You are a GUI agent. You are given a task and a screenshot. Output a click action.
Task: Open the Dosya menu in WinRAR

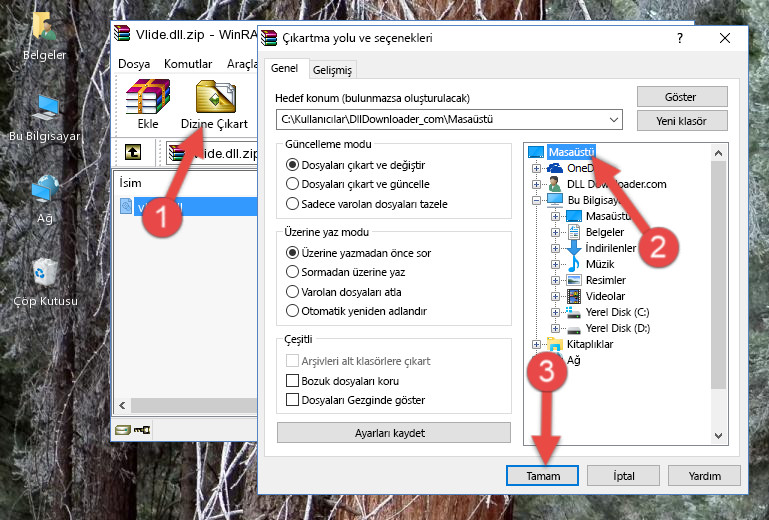tap(134, 64)
